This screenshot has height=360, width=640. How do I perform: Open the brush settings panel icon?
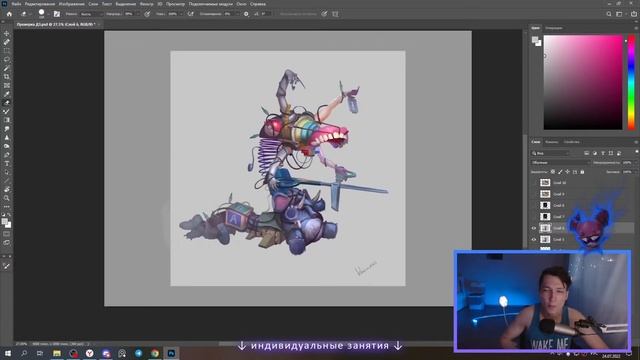point(57,14)
